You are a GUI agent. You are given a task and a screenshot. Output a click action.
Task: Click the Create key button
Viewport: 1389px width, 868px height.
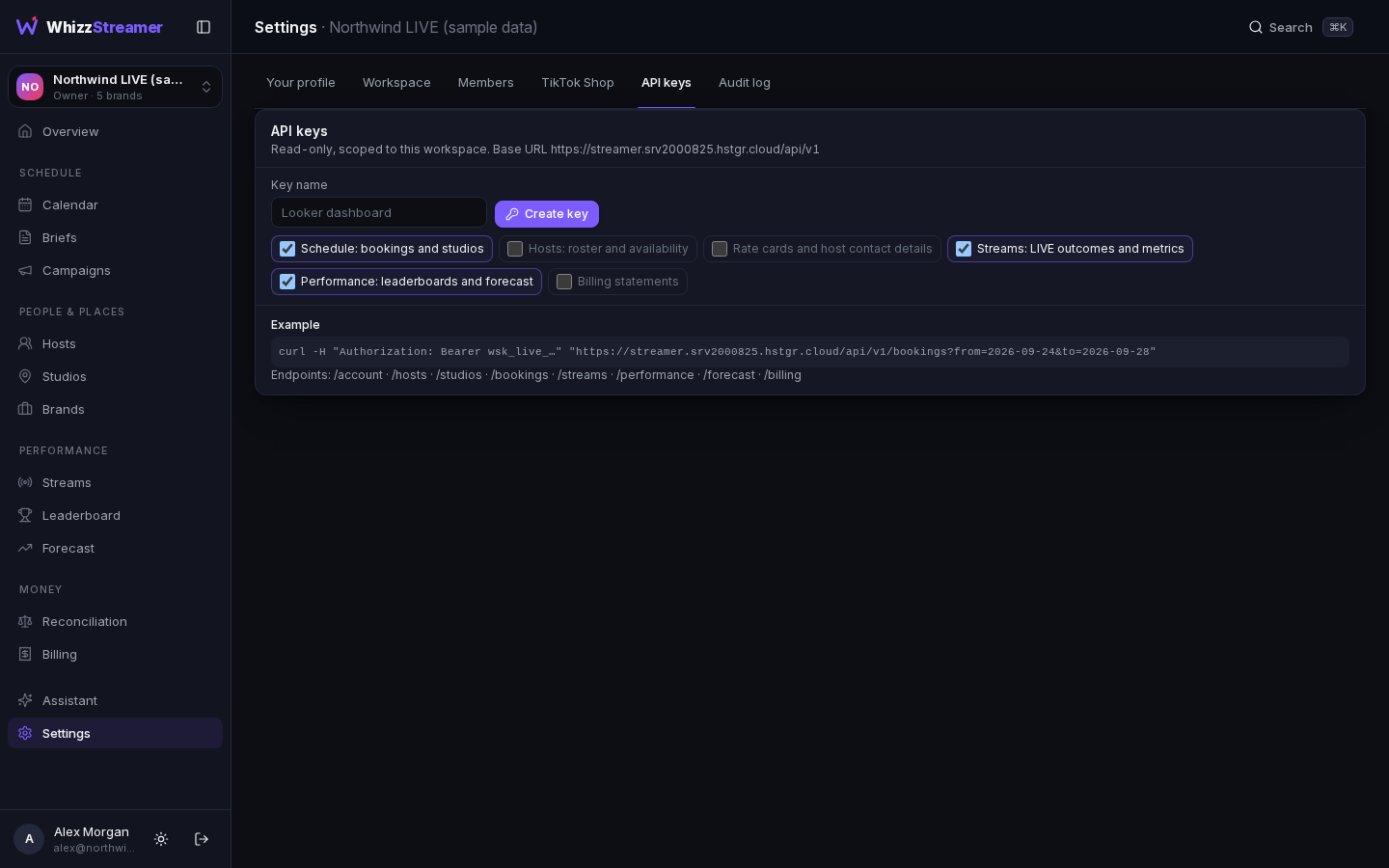[x=547, y=214]
